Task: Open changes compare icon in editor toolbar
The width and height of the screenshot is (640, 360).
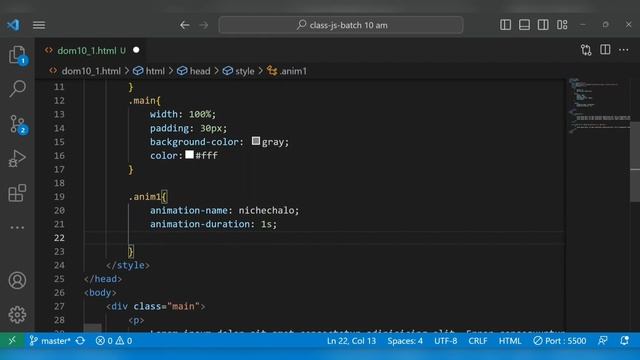Action: point(586,50)
